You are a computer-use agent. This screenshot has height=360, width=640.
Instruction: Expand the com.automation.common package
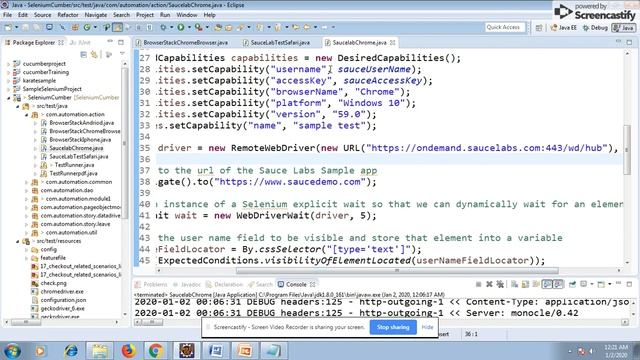[27, 182]
